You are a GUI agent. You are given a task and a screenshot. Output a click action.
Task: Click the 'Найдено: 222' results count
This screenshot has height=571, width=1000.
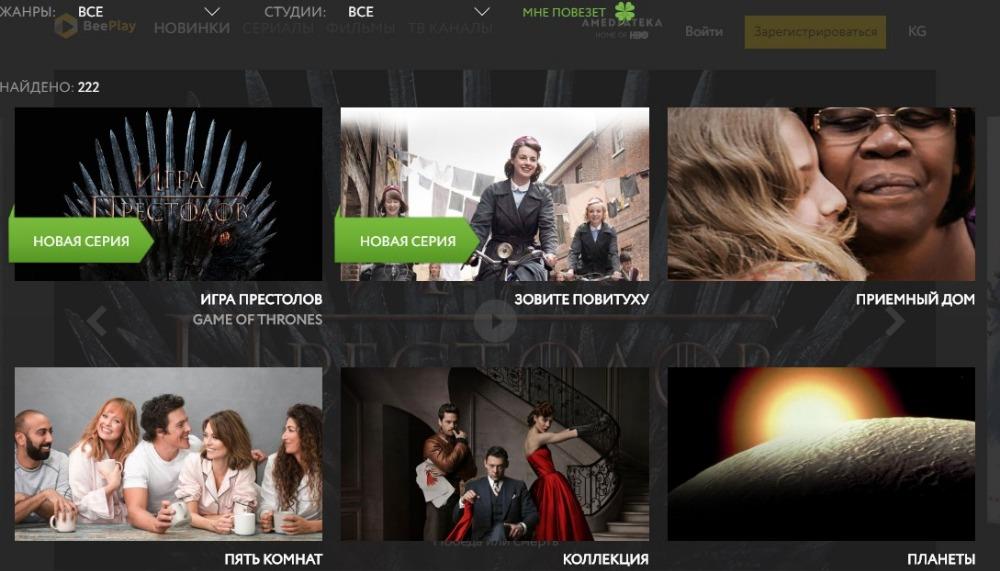(50, 87)
